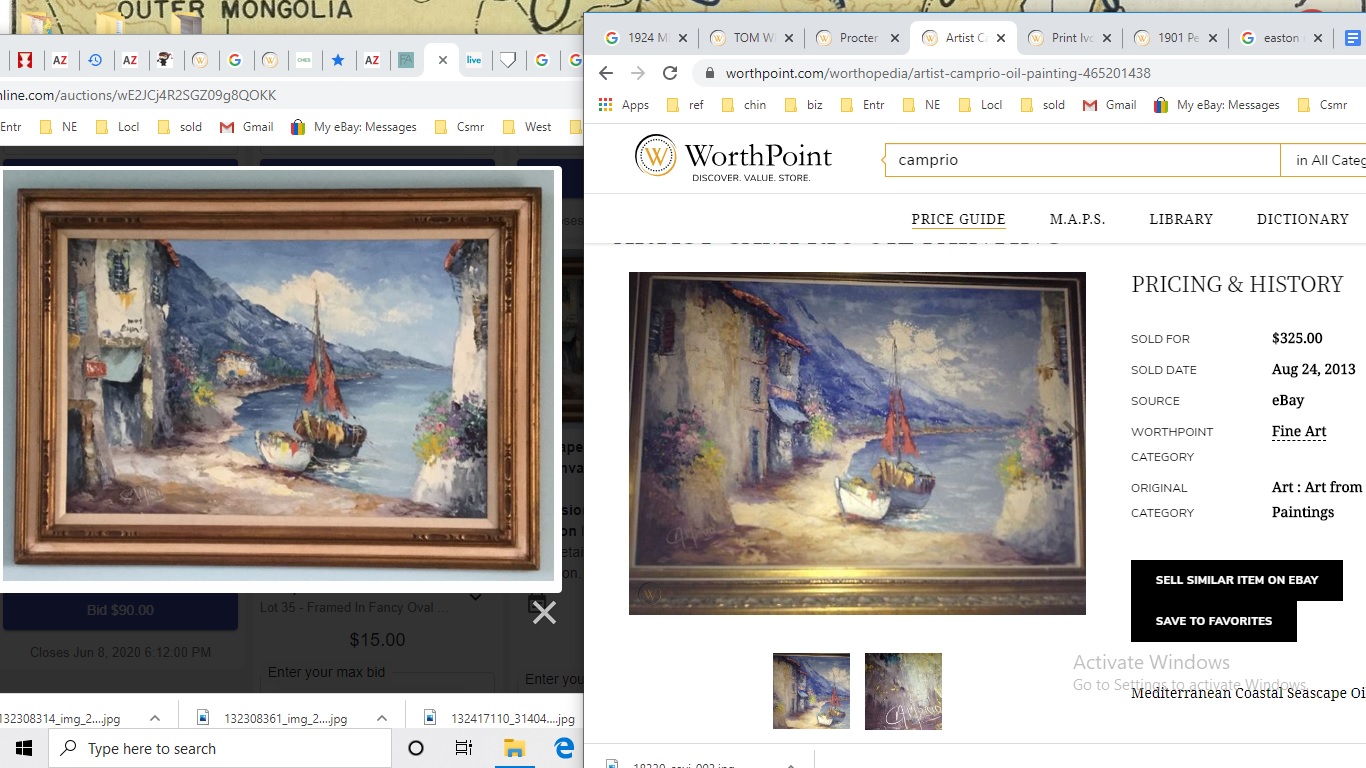The width and height of the screenshot is (1366, 768).
Task: Open 'My eBay: Messages' bookmark in WorthPoint window
Action: click(1216, 105)
